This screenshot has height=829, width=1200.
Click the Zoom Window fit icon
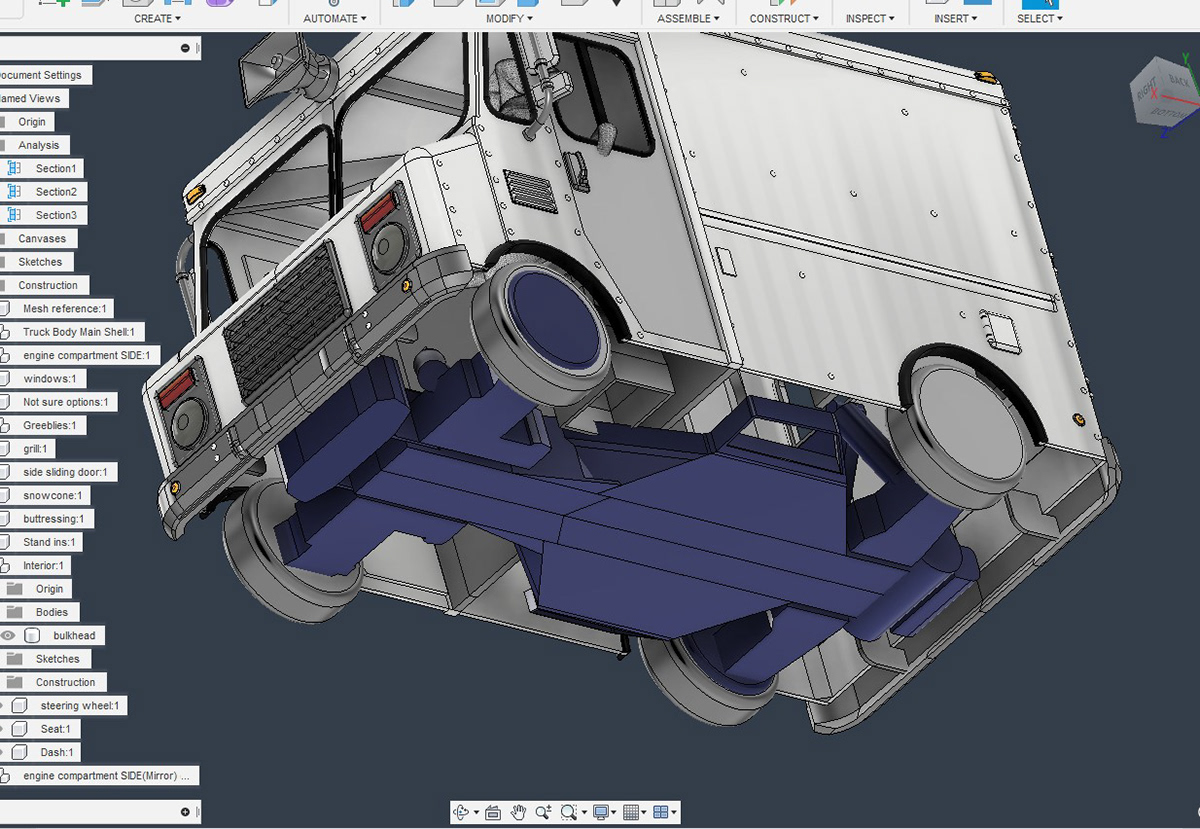pyautogui.click(x=568, y=812)
